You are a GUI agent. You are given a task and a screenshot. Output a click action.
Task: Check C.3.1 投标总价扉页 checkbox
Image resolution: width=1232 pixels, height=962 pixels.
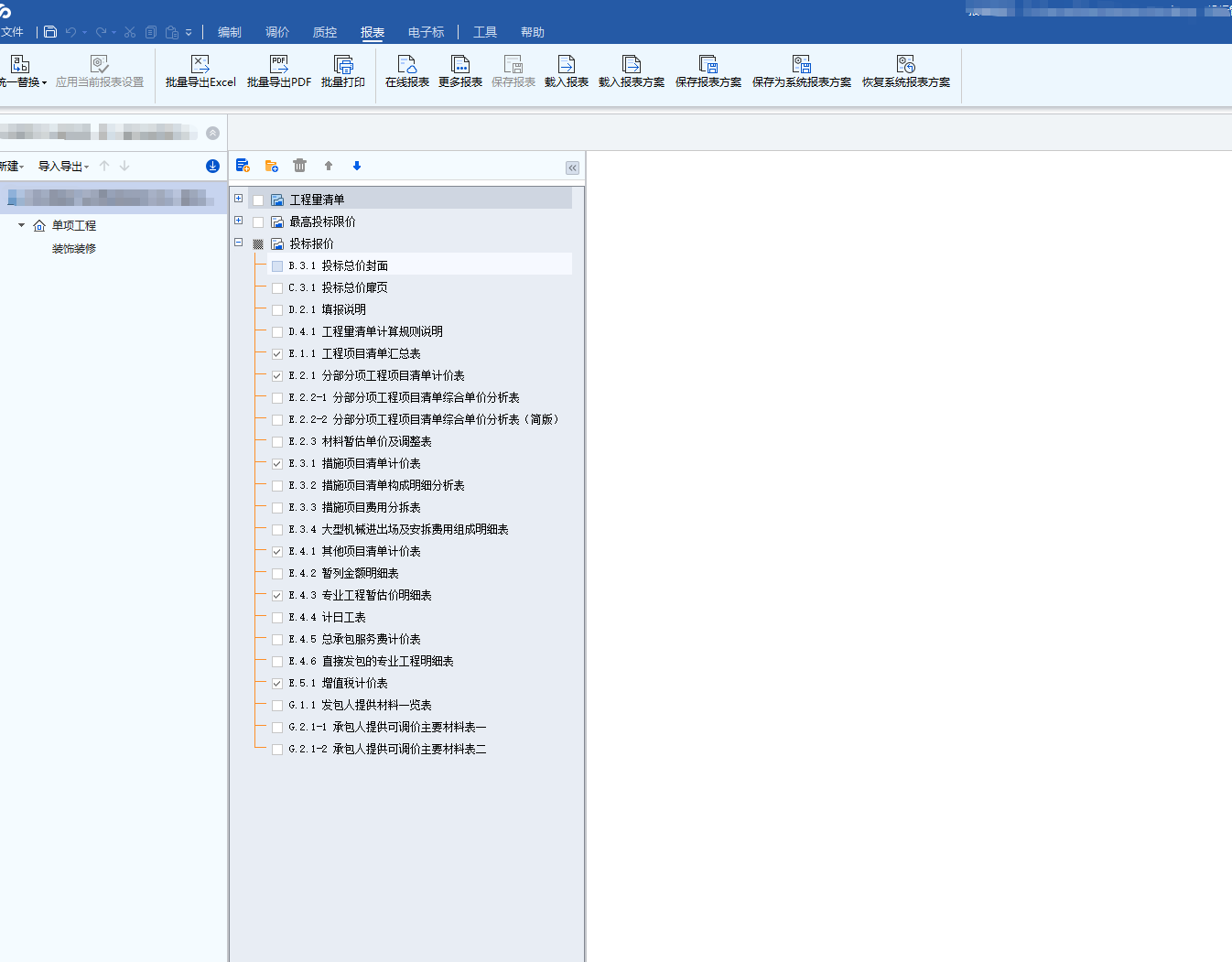click(277, 287)
